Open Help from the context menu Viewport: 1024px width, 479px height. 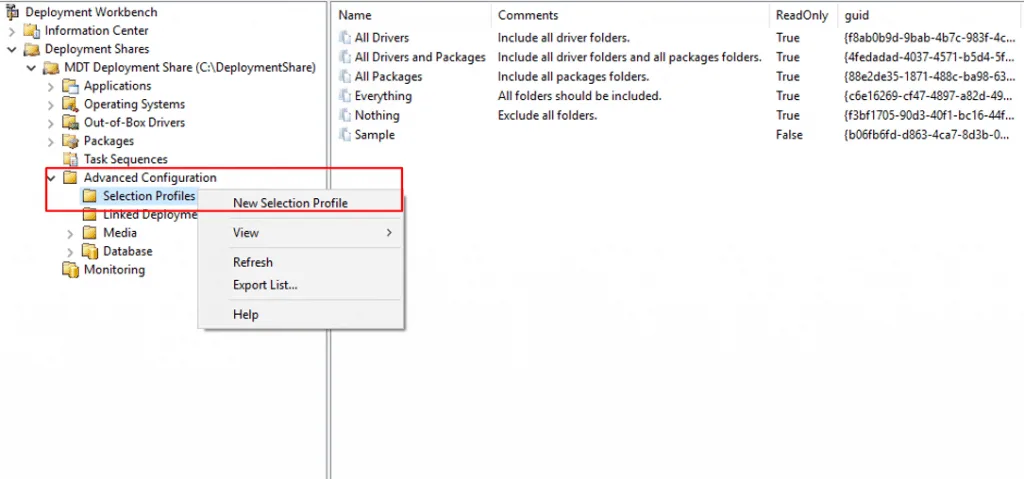click(246, 314)
